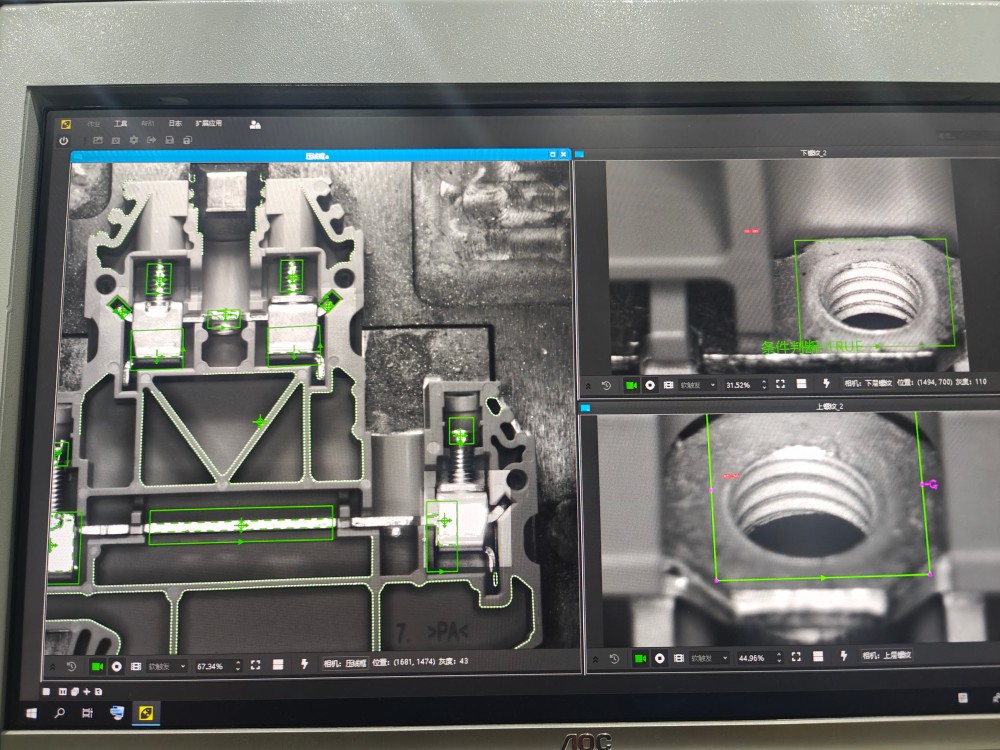Image resolution: width=1000 pixels, height=750 pixels.
Task: Collapse the 67.34% panel toolbar with the double chevron
Action: click(53, 667)
